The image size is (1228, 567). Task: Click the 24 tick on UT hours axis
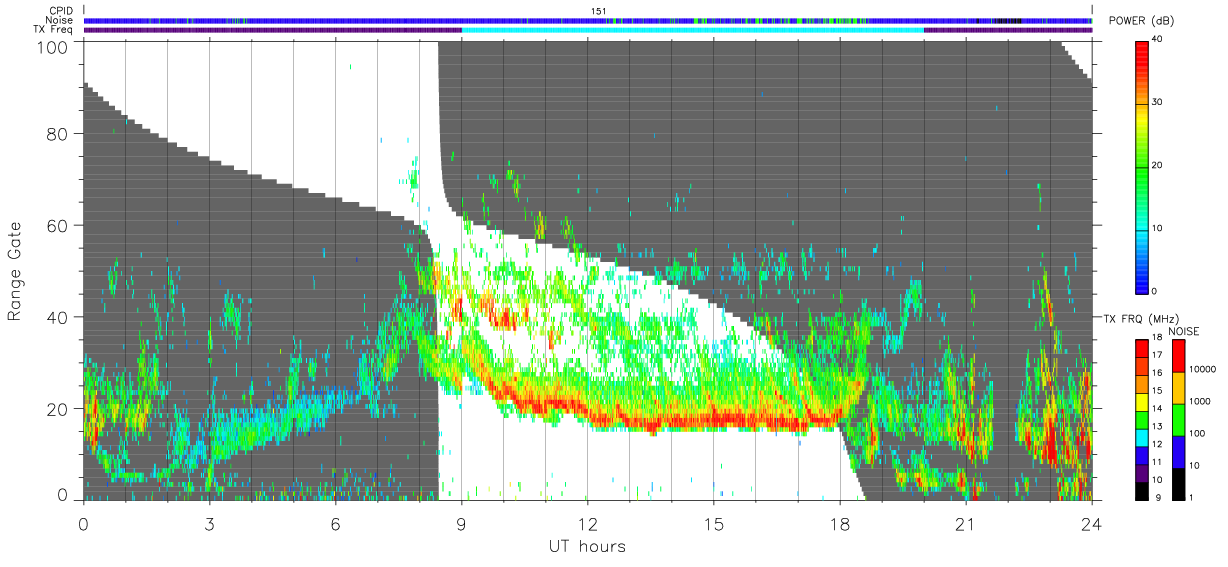[1092, 523]
